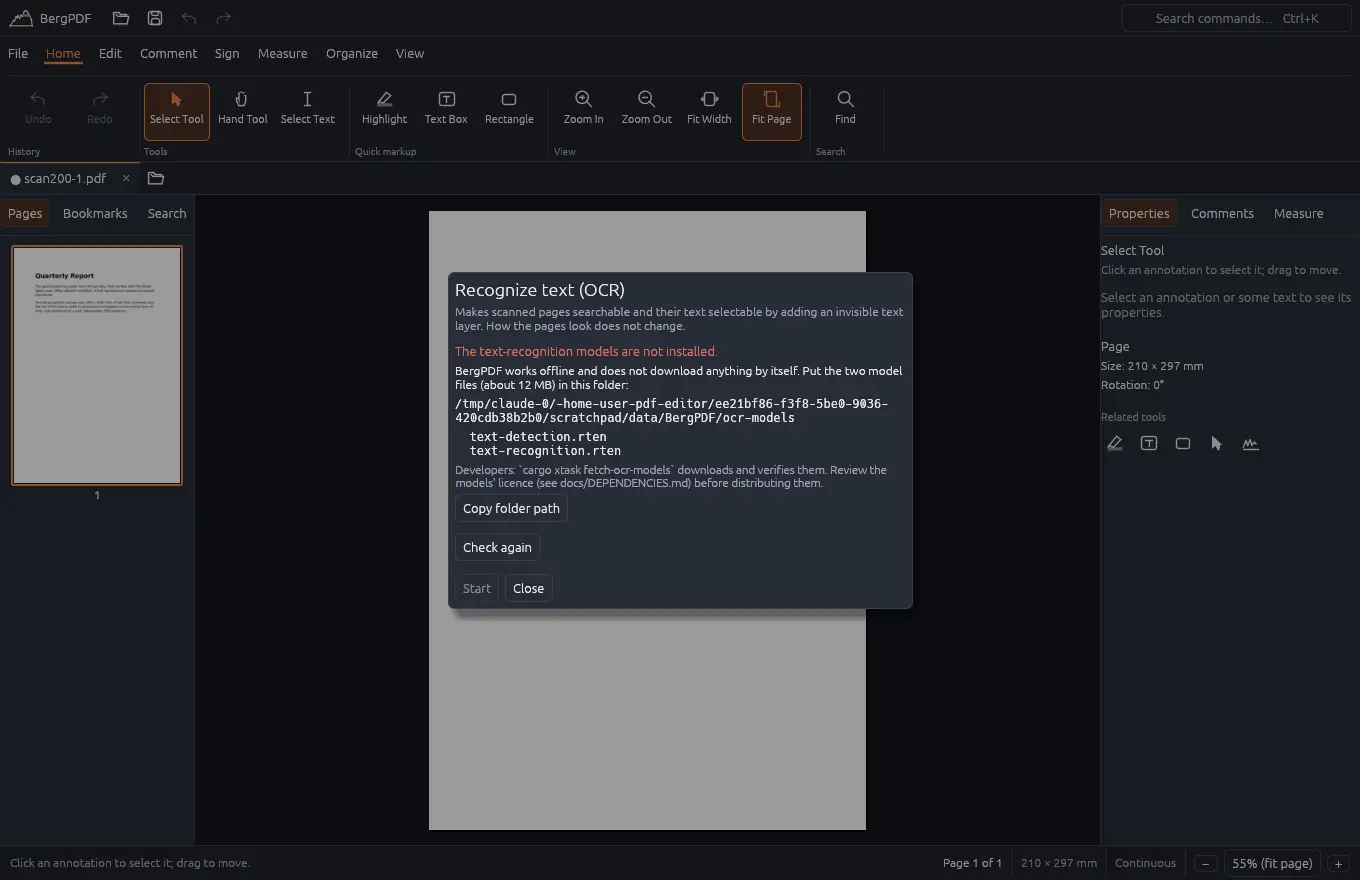Screen dimensions: 1360x880
Task: Switch right panel to Measure tab
Action: [x=1298, y=213]
